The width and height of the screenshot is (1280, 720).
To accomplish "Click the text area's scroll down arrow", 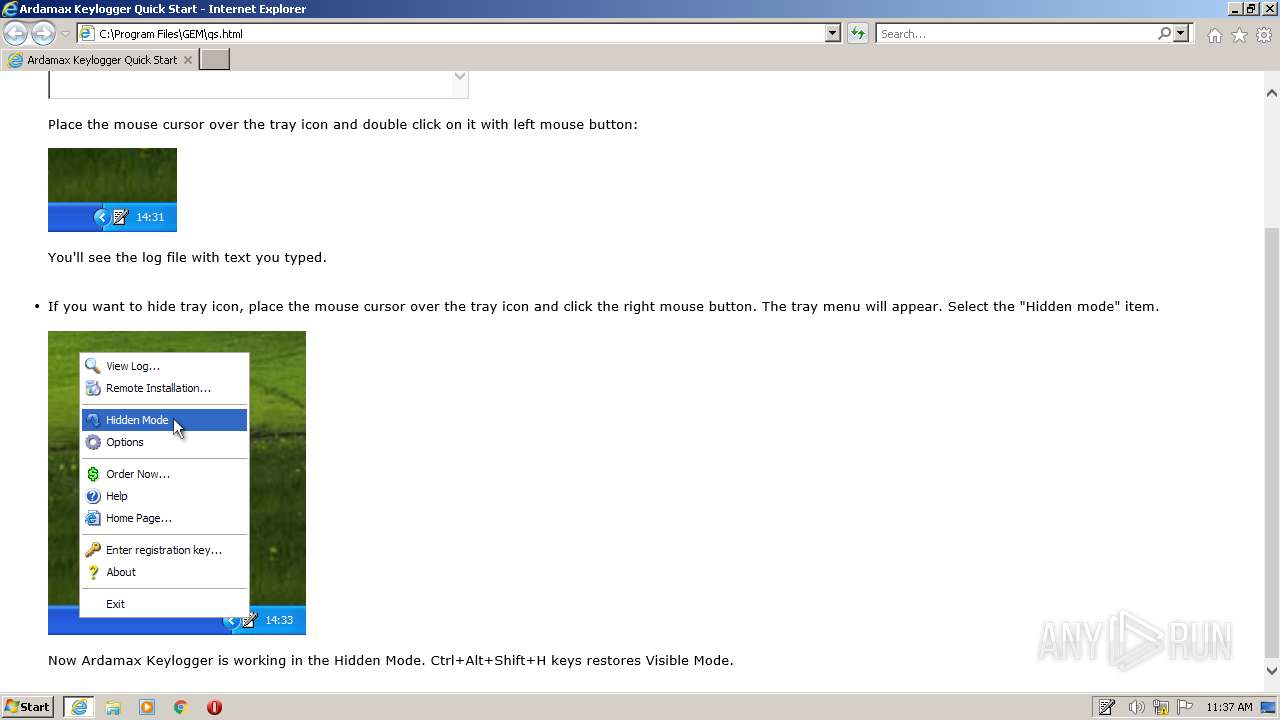I will tap(460, 76).
